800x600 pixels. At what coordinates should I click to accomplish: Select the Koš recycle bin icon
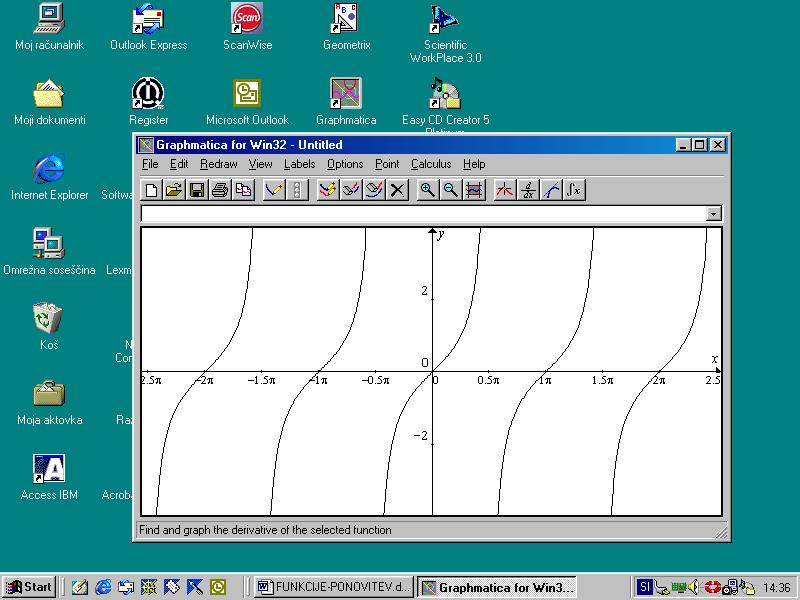pyautogui.click(x=48, y=327)
